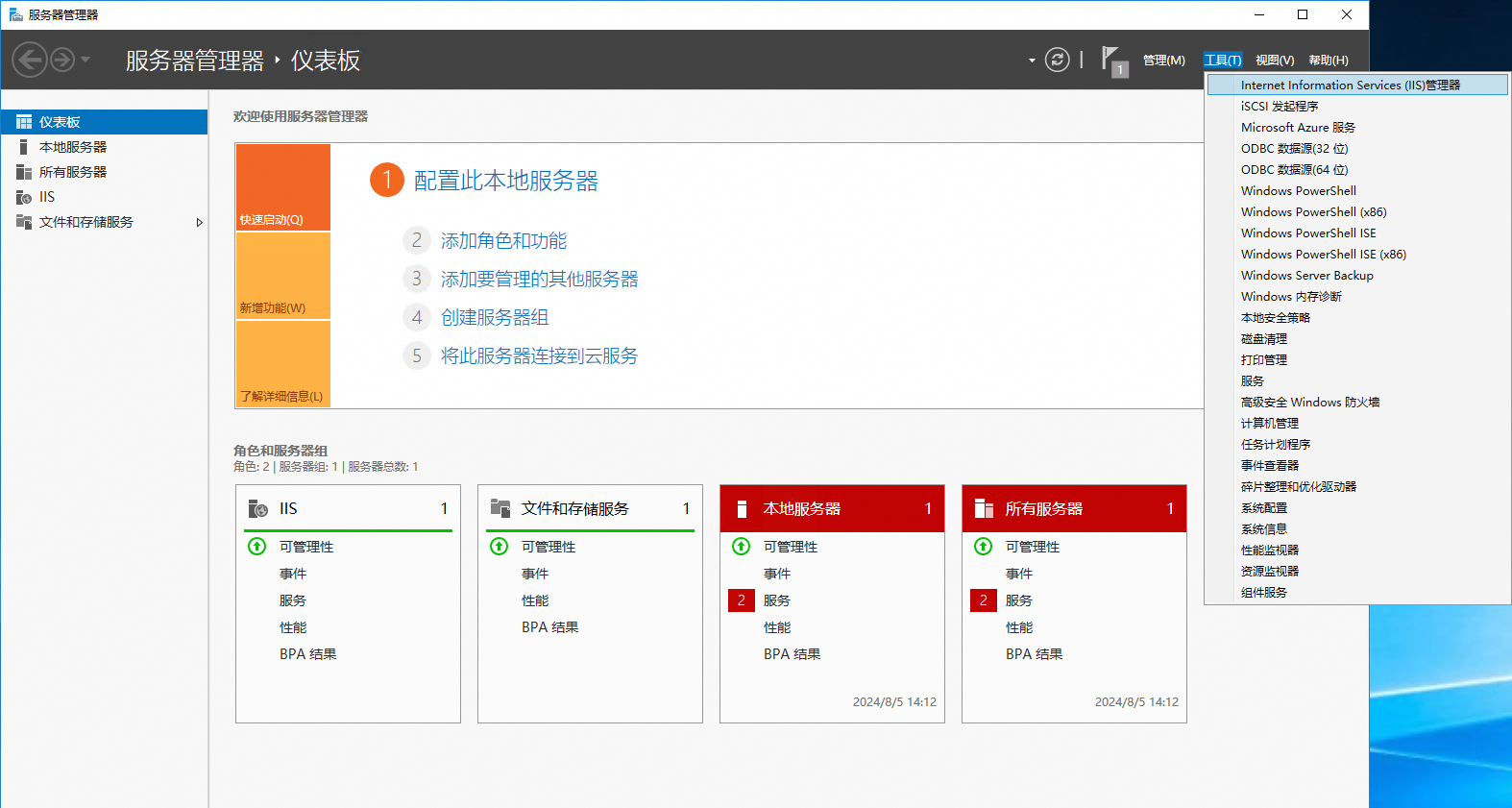
Task: Choose Internet Information Services (IIS)管理器 menu item
Action: click(1357, 86)
